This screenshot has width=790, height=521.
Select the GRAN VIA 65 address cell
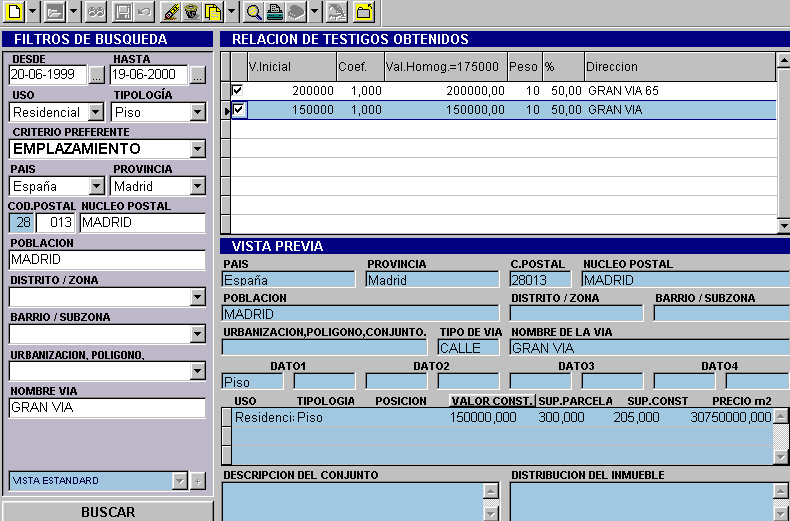680,91
